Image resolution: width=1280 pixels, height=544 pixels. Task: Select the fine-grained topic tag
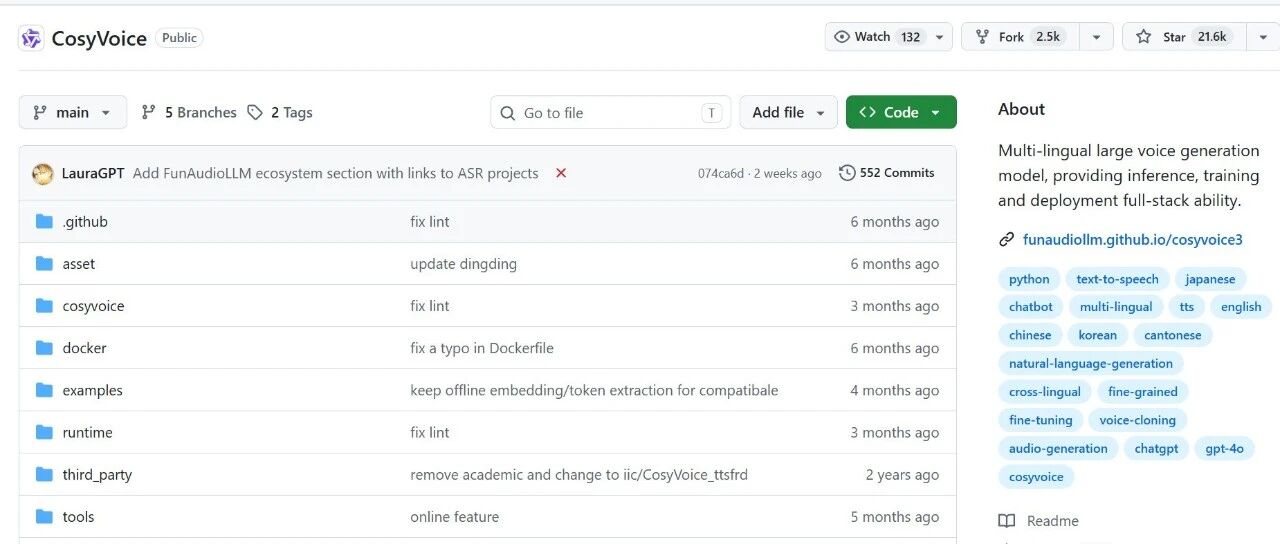tap(1143, 392)
